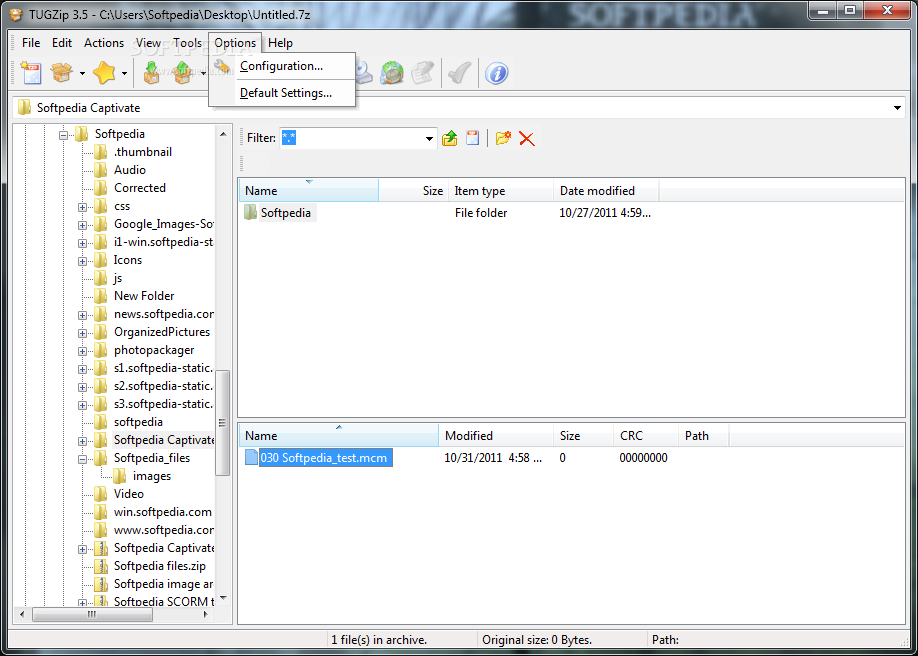Click the globe web toolbar icon
The image size is (918, 656).
tap(392, 73)
